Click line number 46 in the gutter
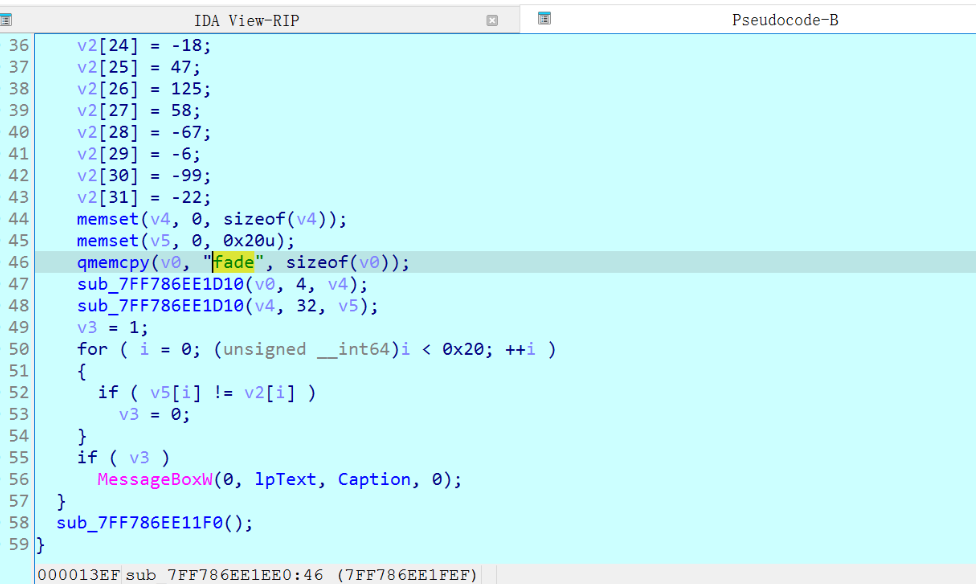Viewport: 976px width, 584px height. point(18,262)
